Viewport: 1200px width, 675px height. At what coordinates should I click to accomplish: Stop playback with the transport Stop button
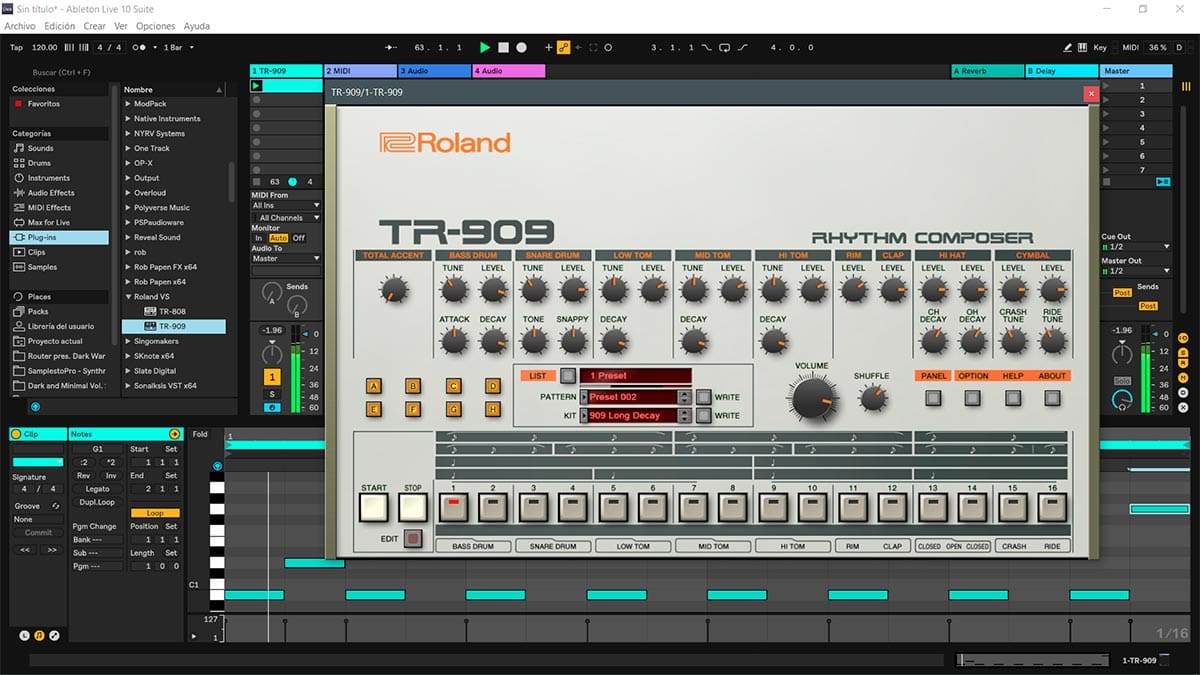tap(504, 47)
